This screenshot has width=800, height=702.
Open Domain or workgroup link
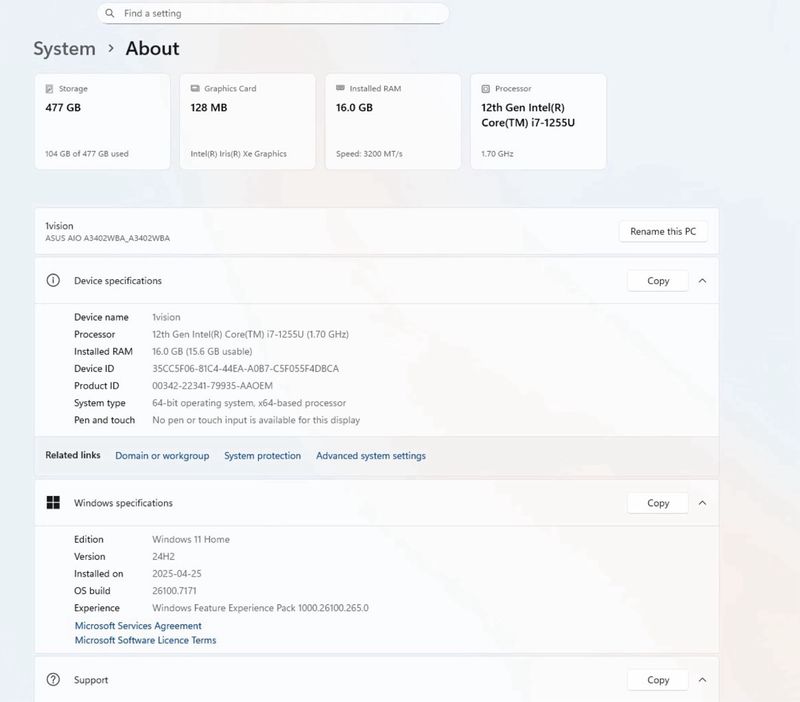(162, 456)
